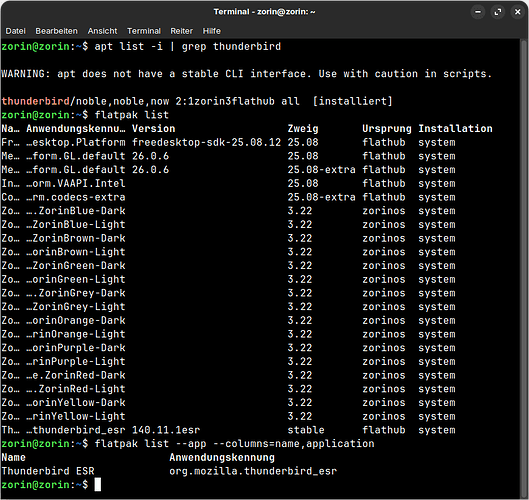
Task: Click the '…orinOrange-Dark' row entry
Action: coord(76,321)
